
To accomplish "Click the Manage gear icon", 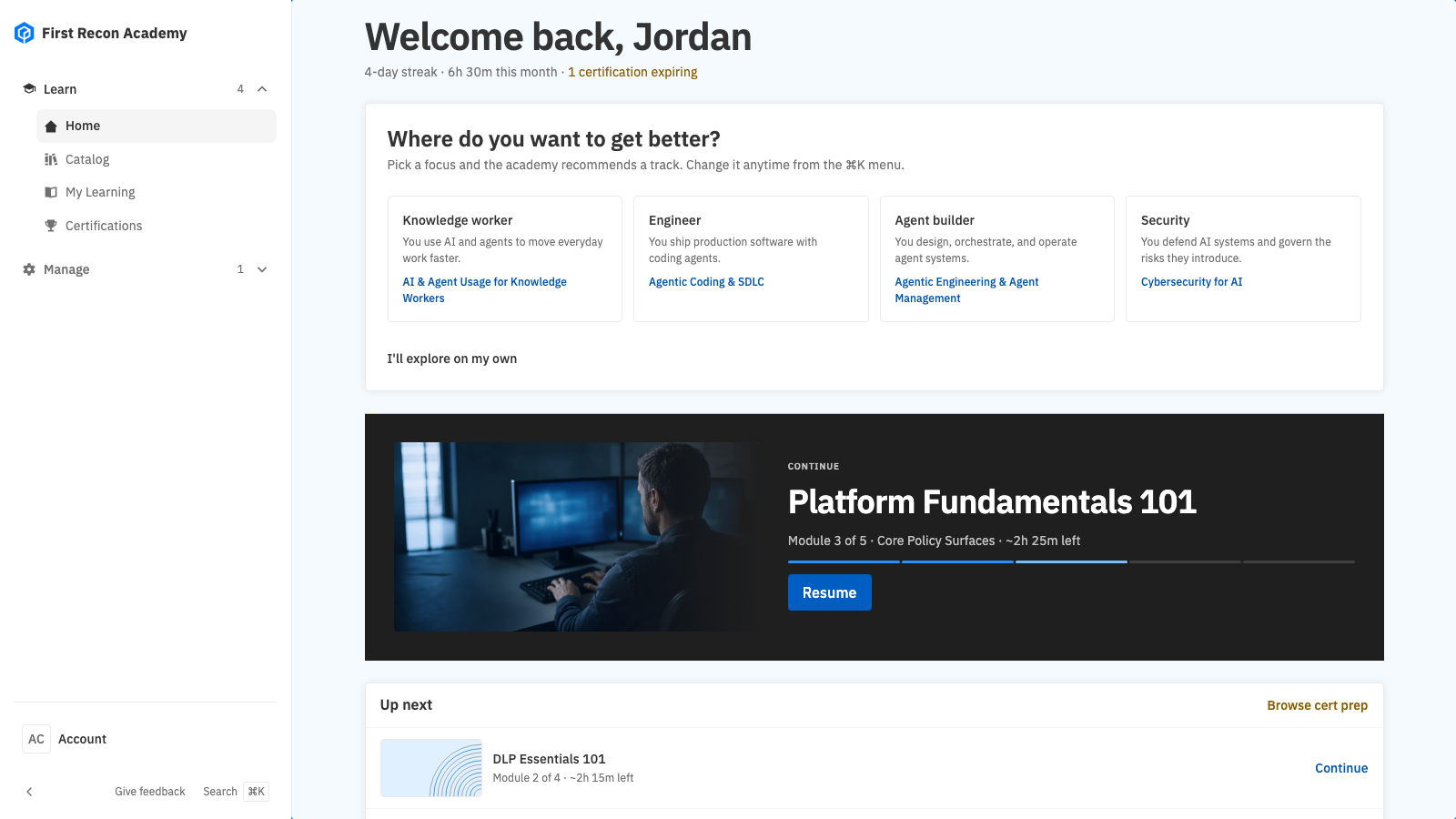I will [29, 269].
